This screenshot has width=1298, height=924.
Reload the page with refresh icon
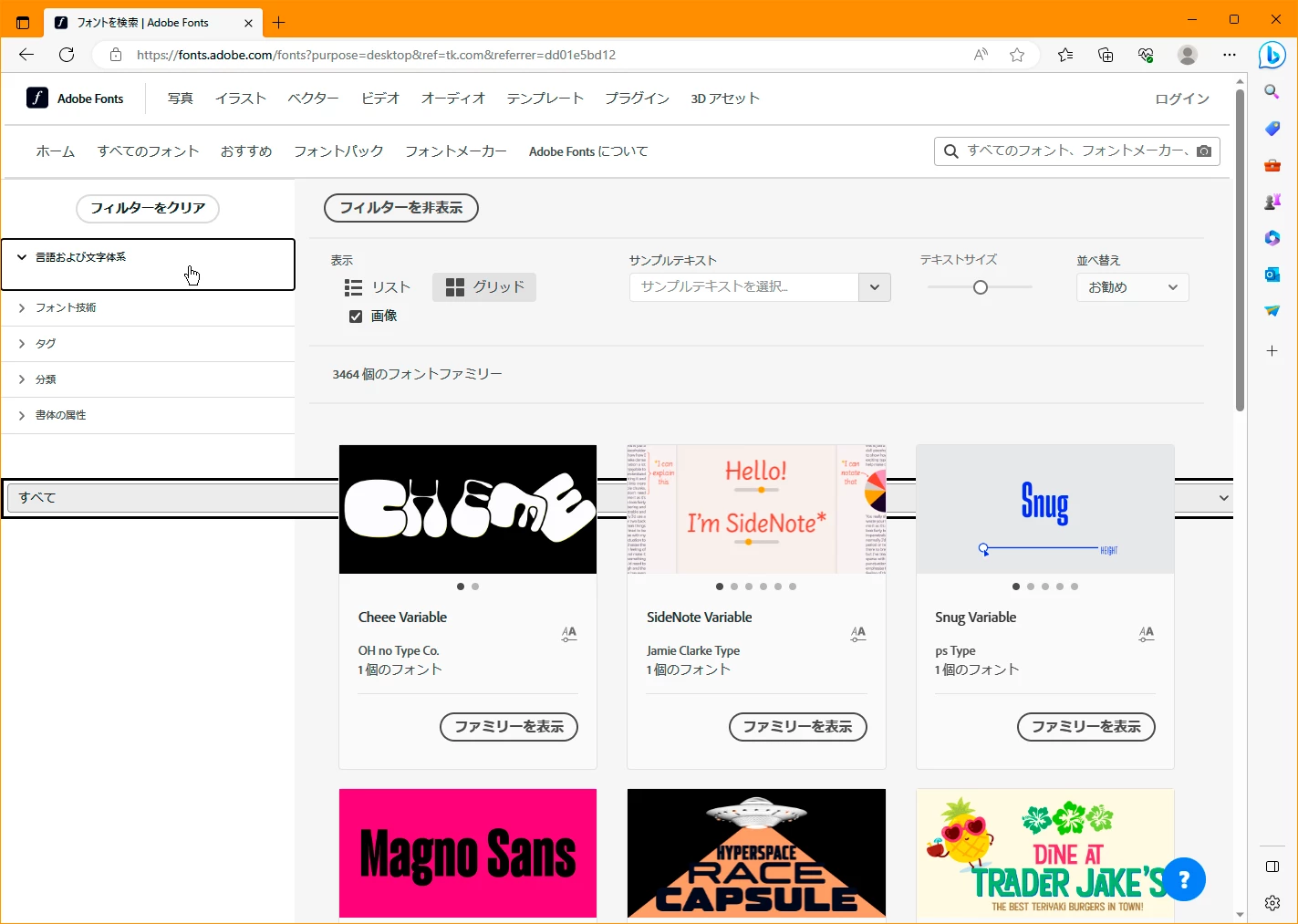pyautogui.click(x=67, y=55)
